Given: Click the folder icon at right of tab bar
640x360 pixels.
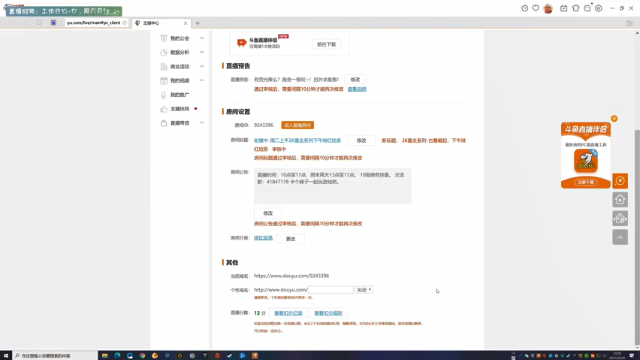Looking at the screenshot, I should pyautogui.click(x=629, y=23).
